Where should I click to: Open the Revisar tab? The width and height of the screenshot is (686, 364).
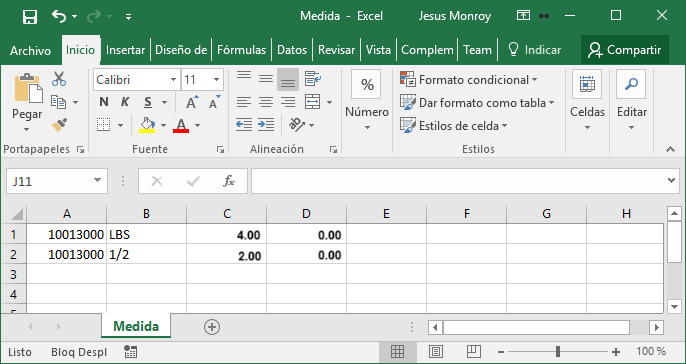pyautogui.click(x=336, y=50)
